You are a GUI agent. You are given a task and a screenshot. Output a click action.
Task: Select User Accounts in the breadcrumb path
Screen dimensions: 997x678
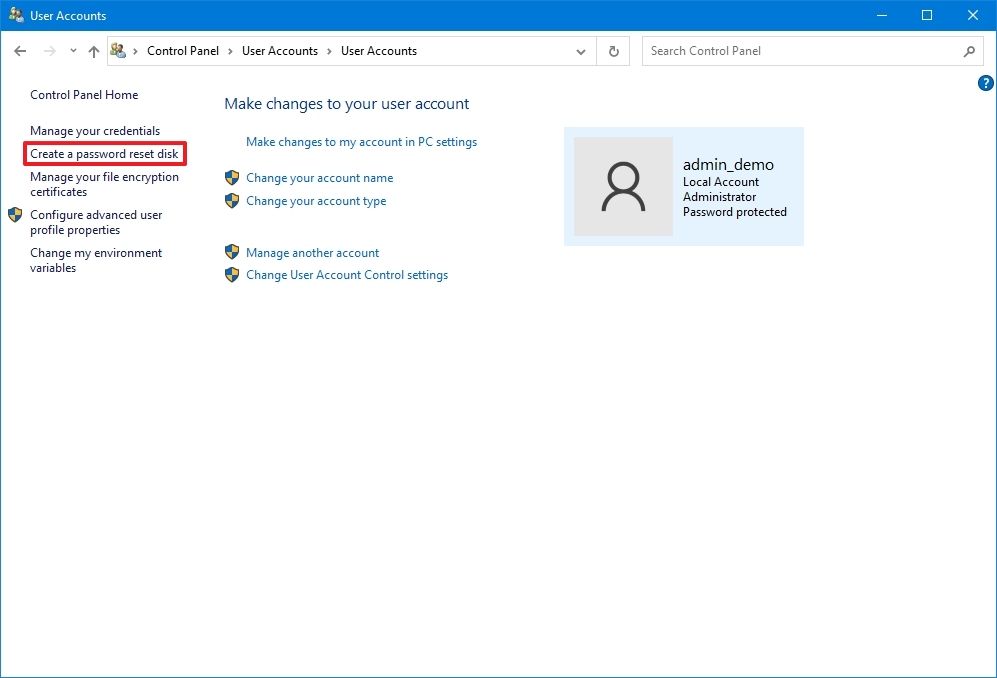(x=280, y=50)
